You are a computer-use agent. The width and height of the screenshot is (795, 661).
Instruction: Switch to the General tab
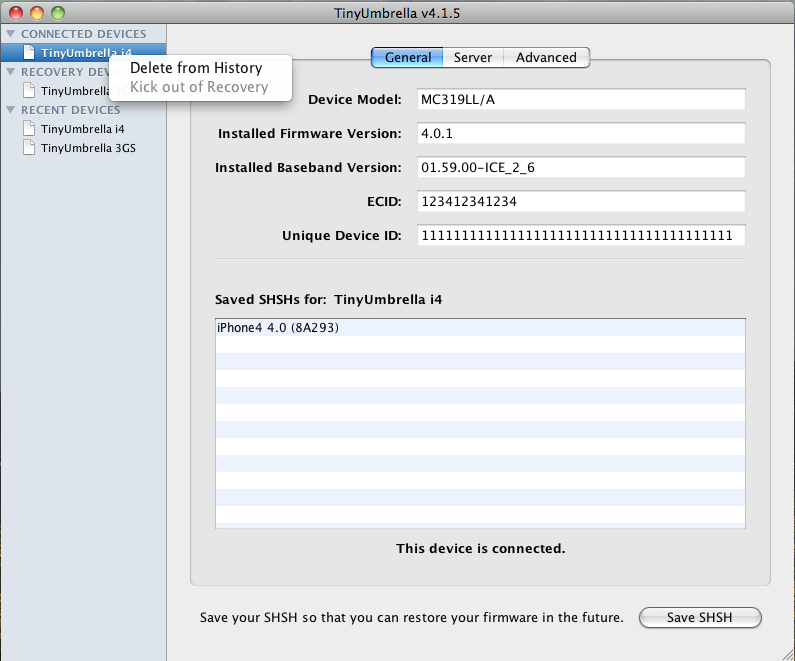(407, 58)
